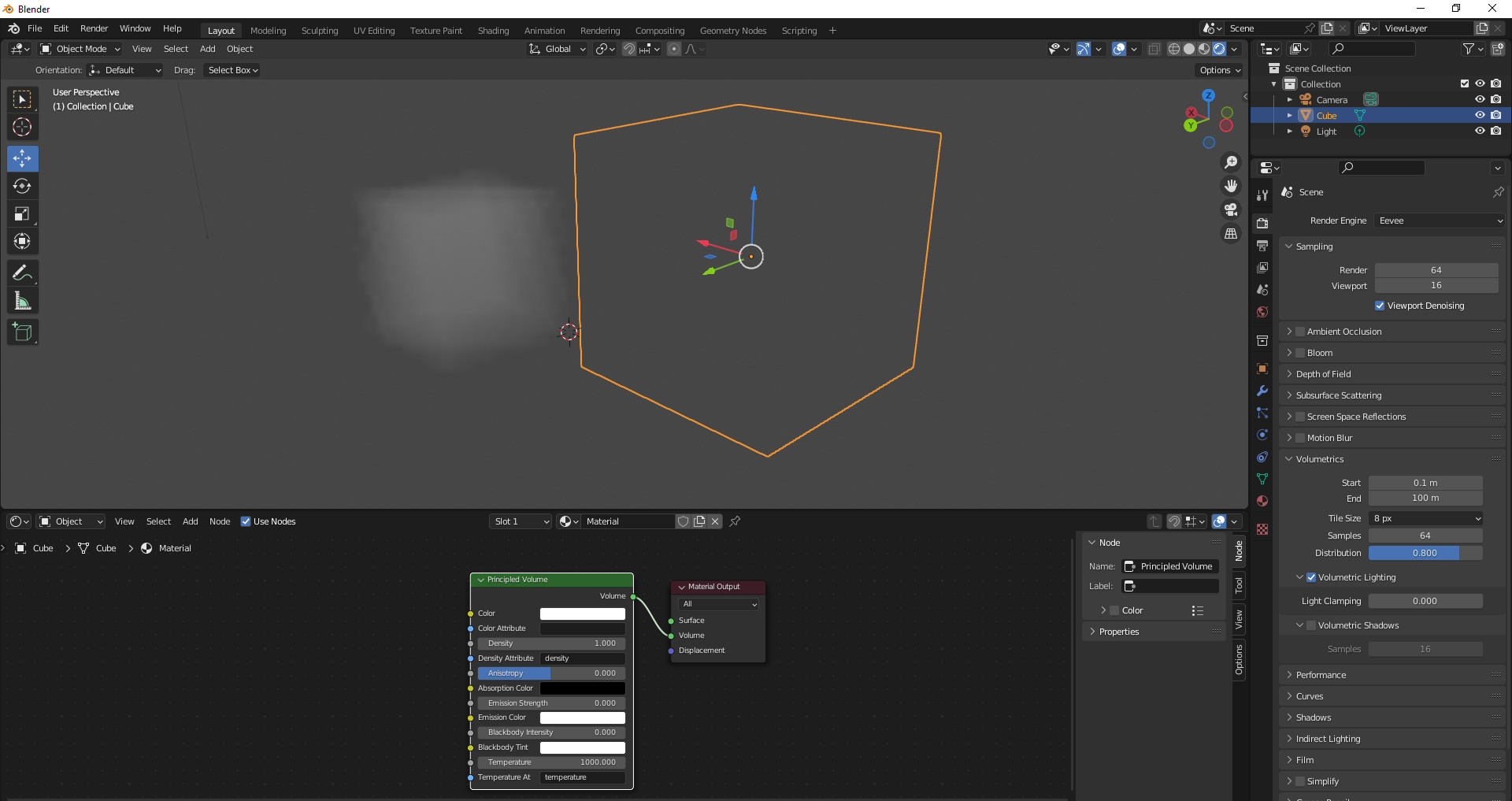
Task: Open the Render menu
Action: point(94,28)
